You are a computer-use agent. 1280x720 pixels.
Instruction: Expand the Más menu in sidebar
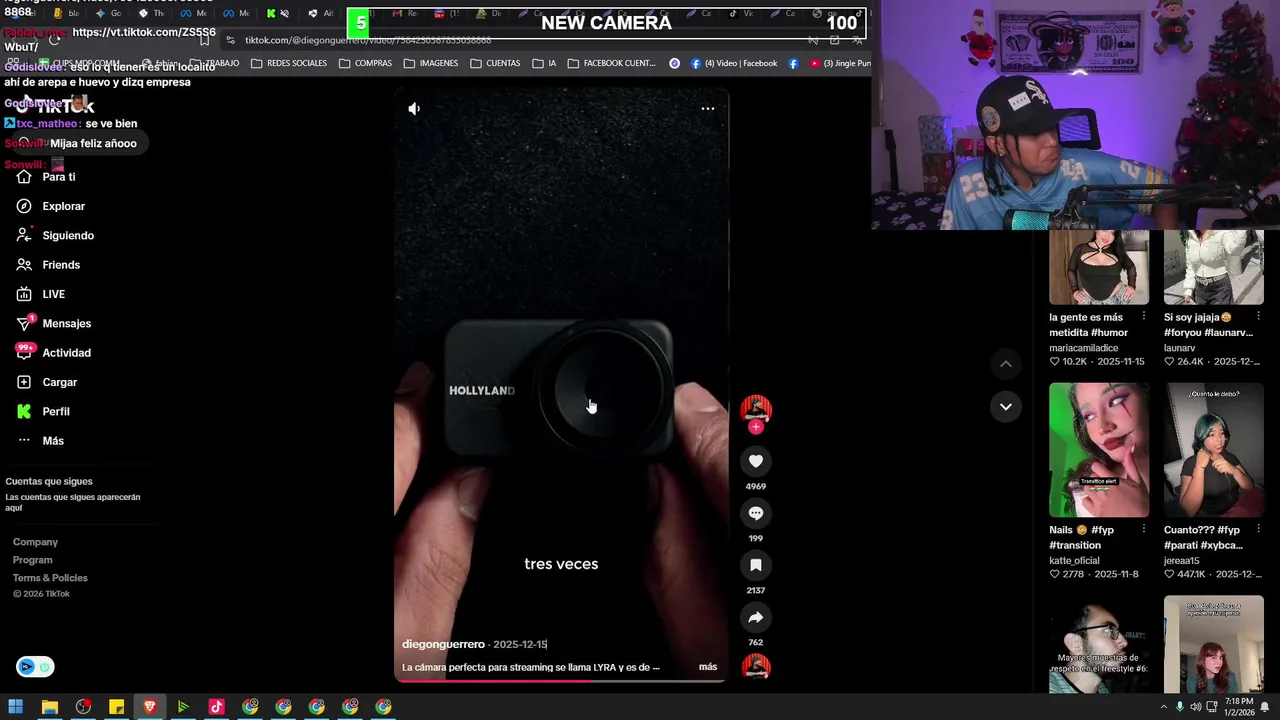(40, 441)
